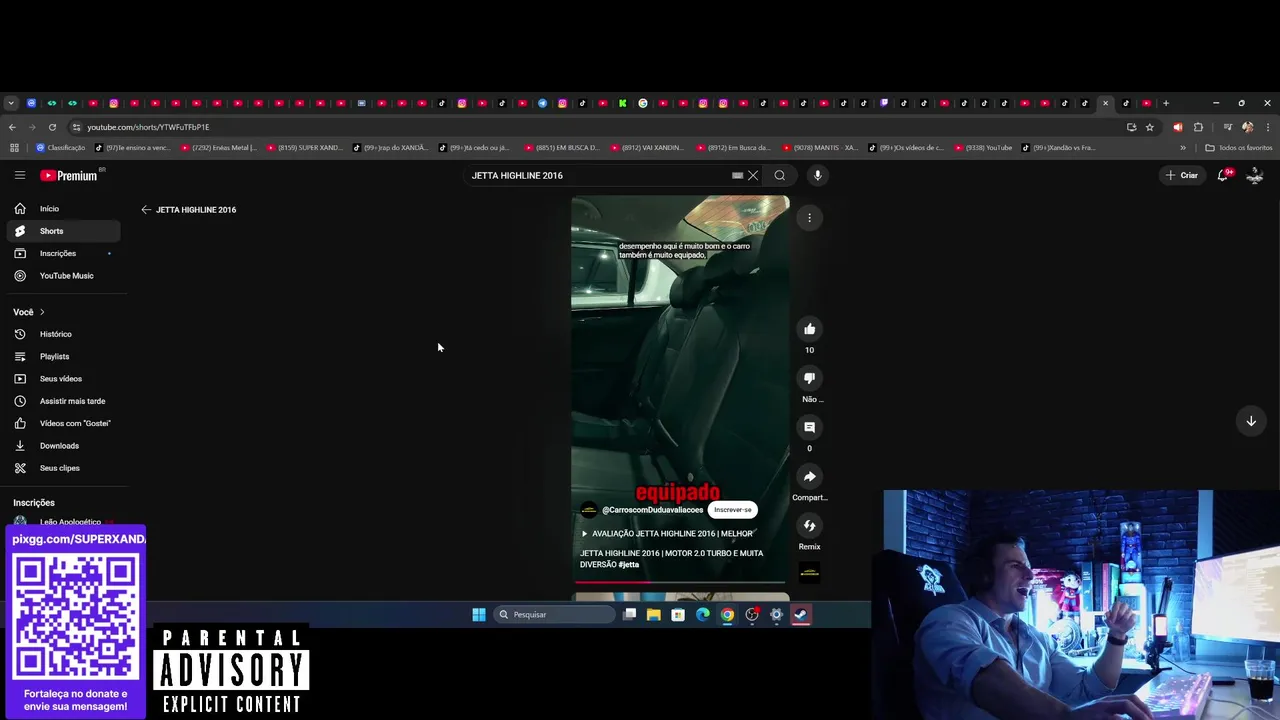Focus the YouTube search field
This screenshot has width=1280, height=720.
pos(600,175)
